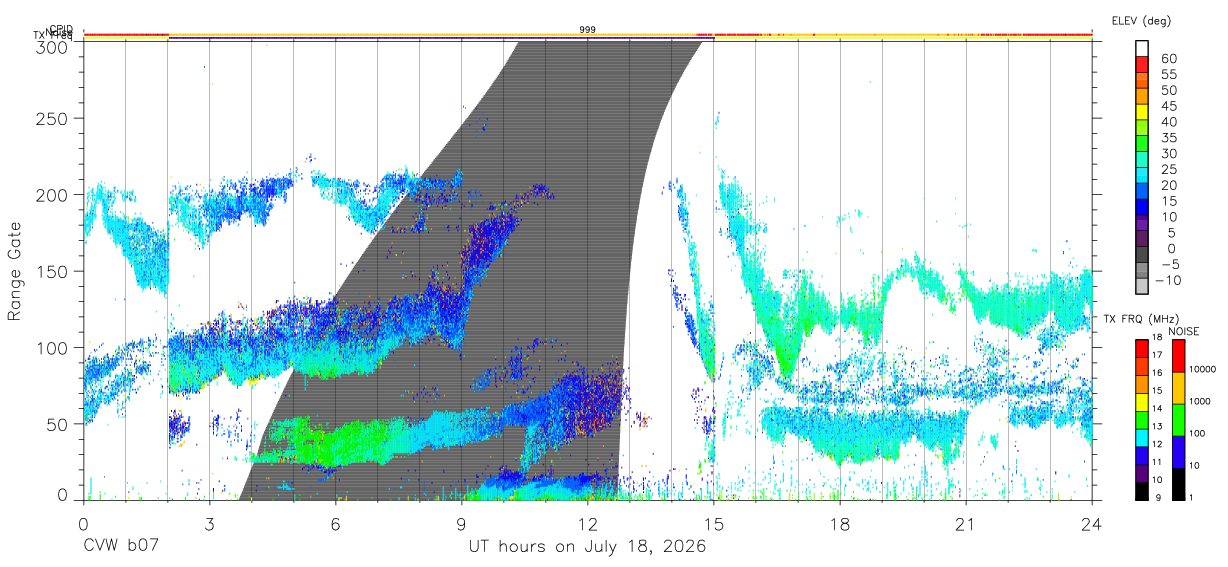Screen dimensions: 1228x567
Task: Click the '999' CPID label above plot
Action: pos(588,30)
